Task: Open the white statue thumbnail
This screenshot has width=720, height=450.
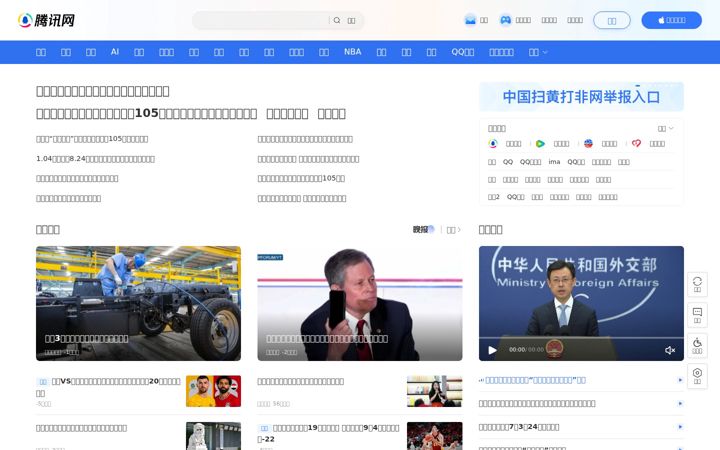Action: (x=214, y=436)
